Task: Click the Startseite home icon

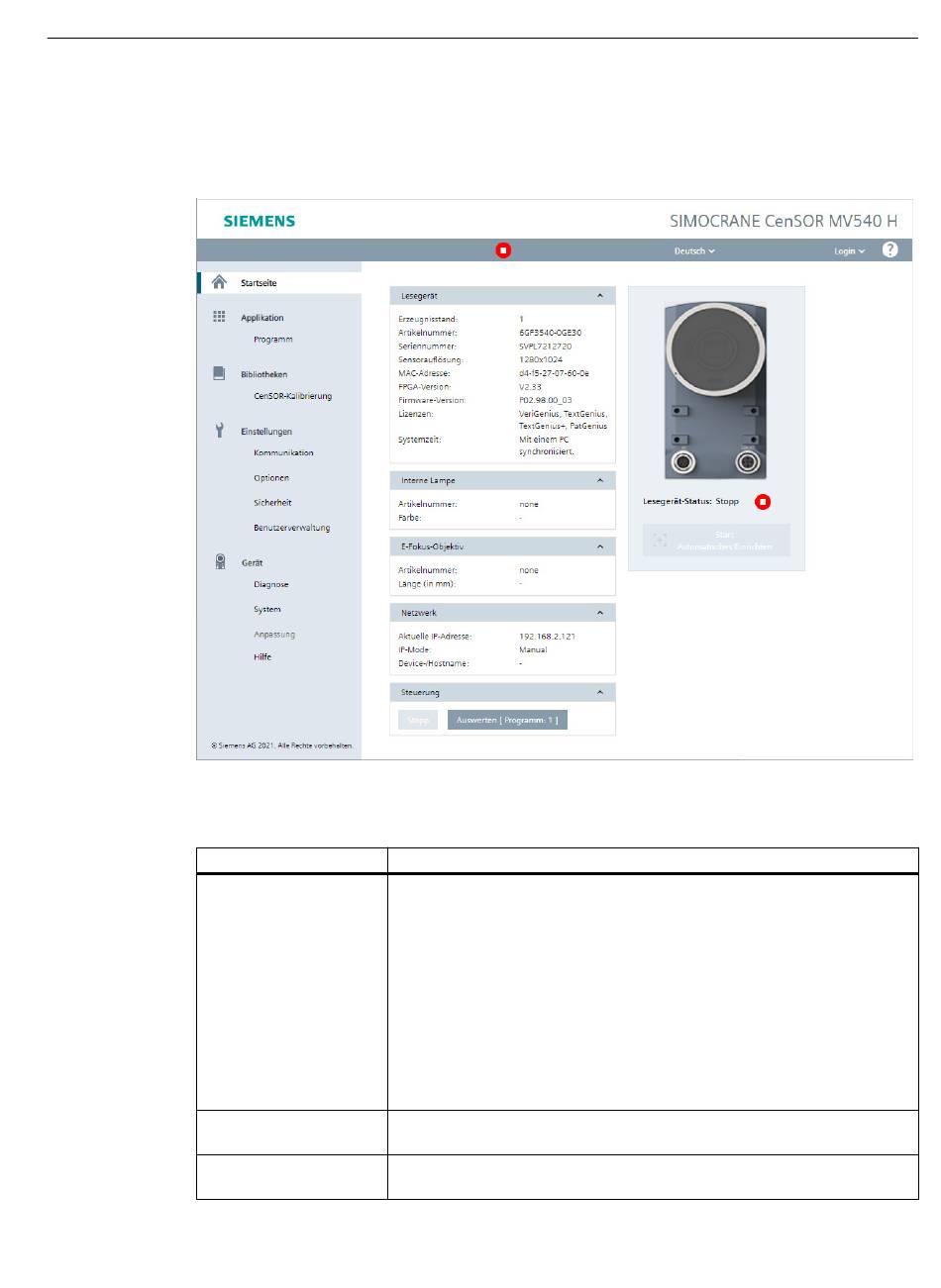Action: coord(219,282)
